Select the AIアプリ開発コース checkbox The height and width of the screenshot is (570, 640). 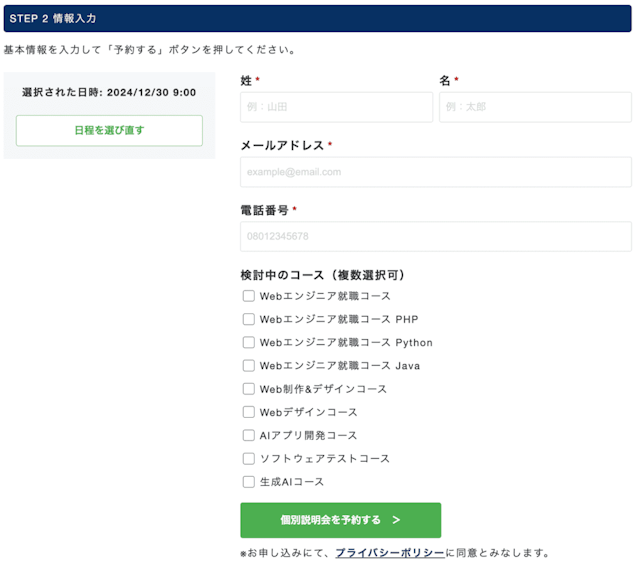pos(249,435)
